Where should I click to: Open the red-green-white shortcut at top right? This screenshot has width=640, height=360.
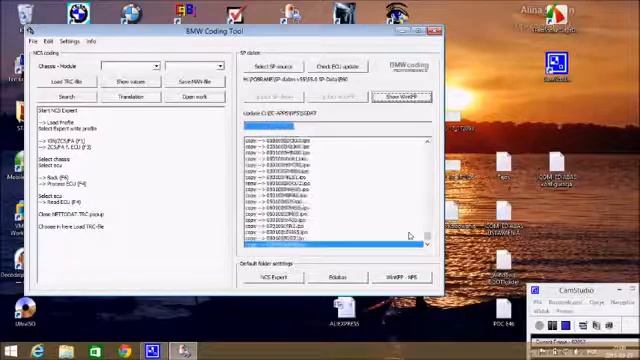(556, 15)
